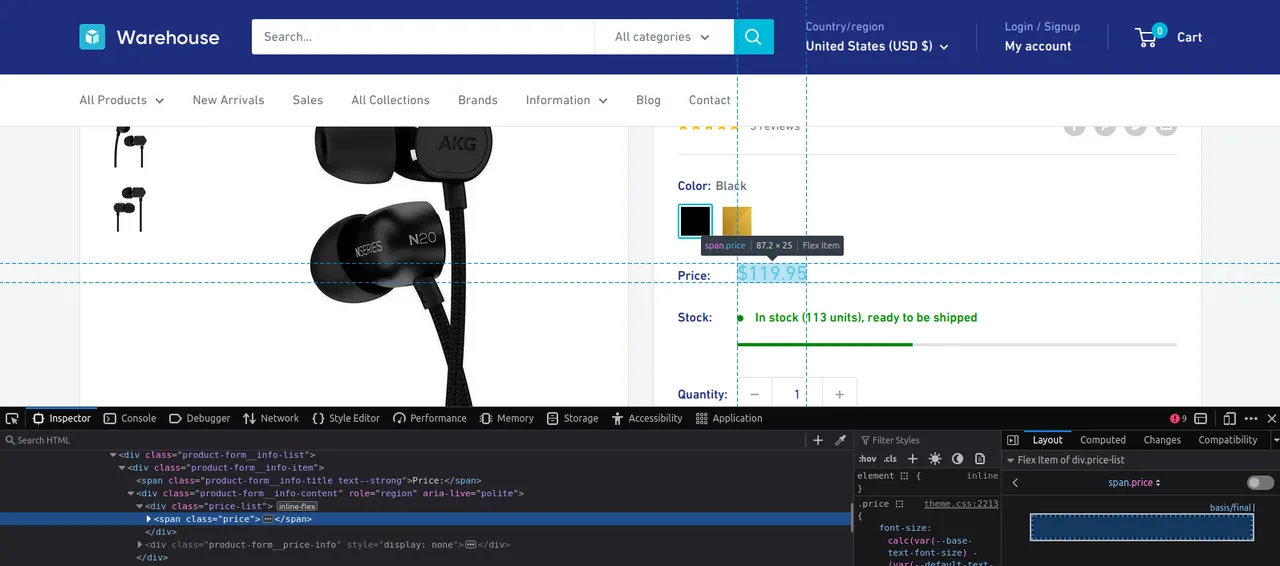1280x566 pixels.
Task: Click the Warehouse logo
Action: click(149, 37)
